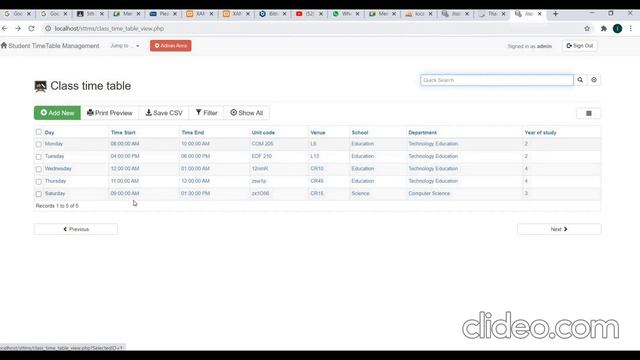Click the Science school cell
The height and width of the screenshot is (360, 640).
[x=360, y=193]
